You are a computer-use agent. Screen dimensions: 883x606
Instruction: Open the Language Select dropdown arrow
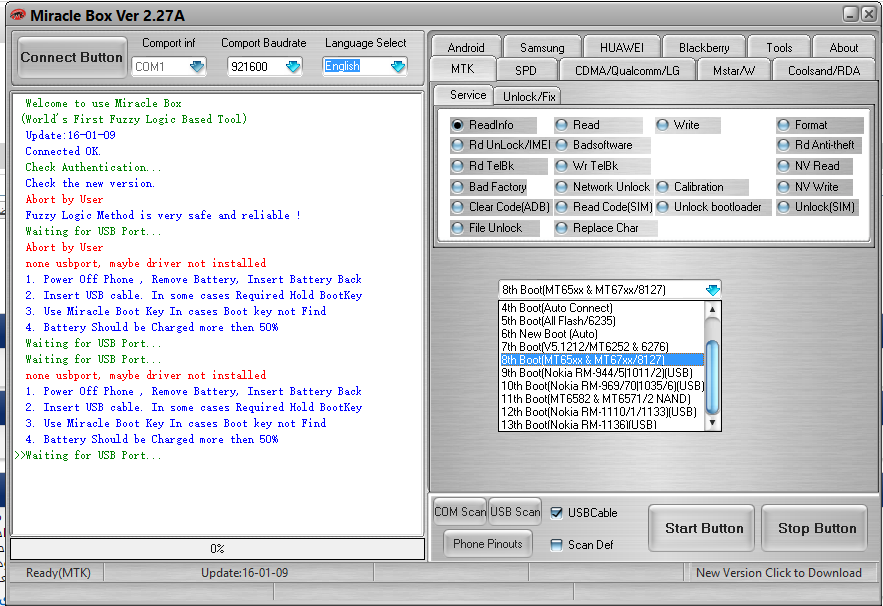[x=398, y=66]
